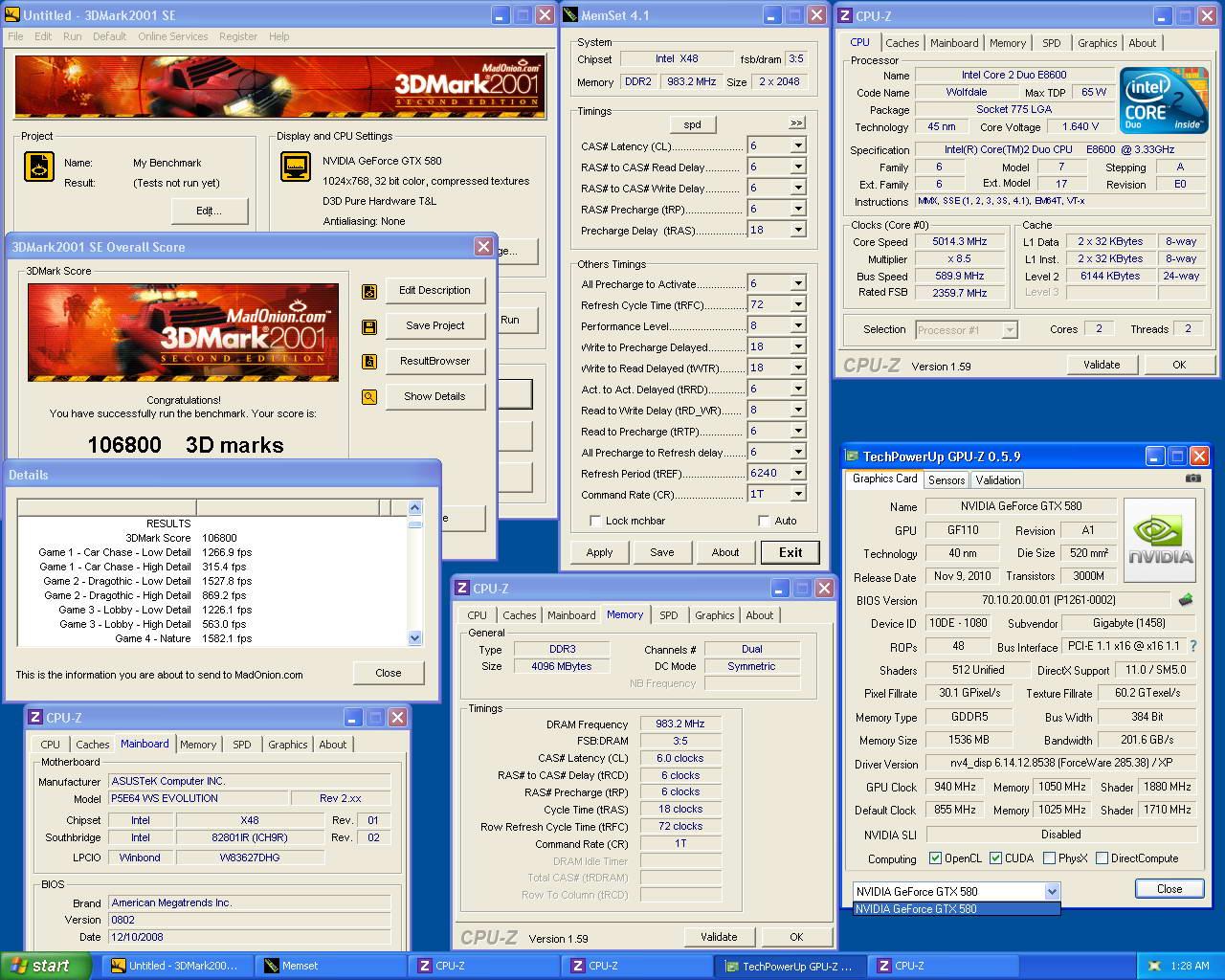Open Refresh Cycle Time (tRFC) dropdown
The height and width of the screenshot is (980, 1225).
click(x=797, y=305)
